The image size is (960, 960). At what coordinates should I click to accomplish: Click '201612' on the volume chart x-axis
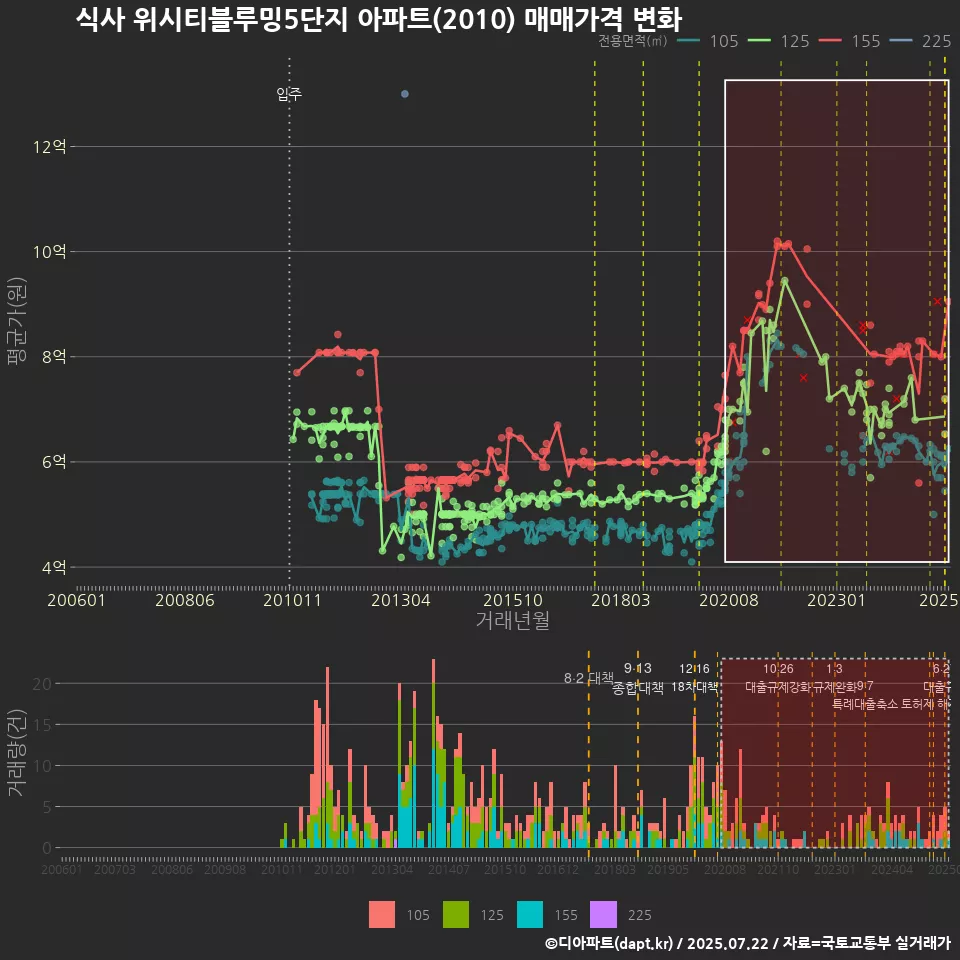pos(558,869)
